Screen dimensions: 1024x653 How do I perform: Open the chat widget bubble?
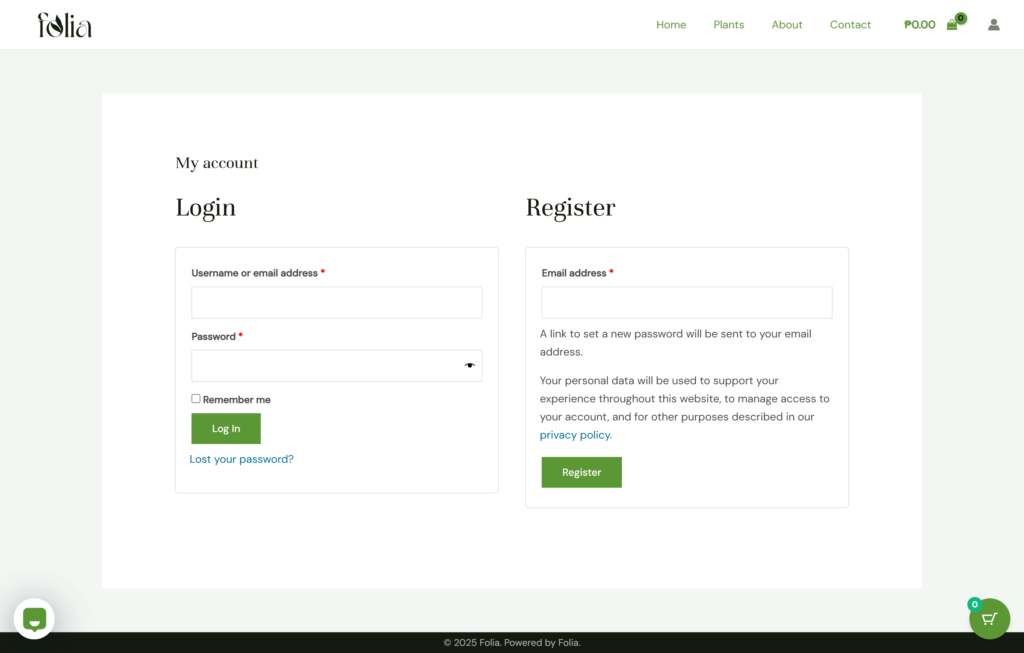point(34,619)
